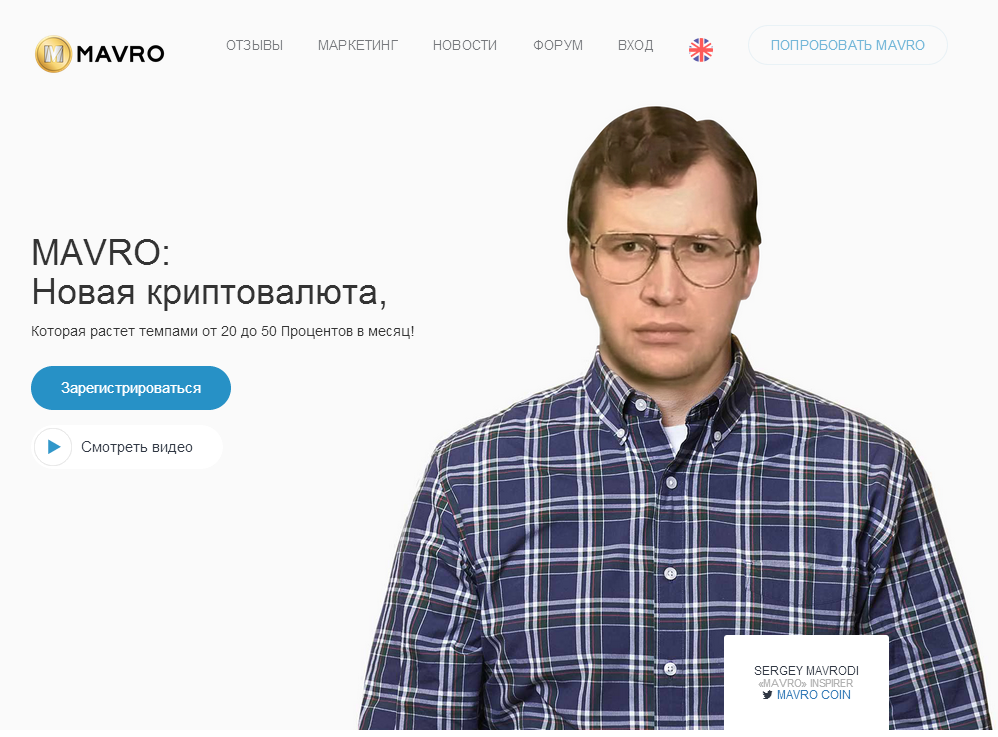Click the blue Зарегистрироваться button
The width and height of the screenshot is (998, 737).
(x=131, y=388)
